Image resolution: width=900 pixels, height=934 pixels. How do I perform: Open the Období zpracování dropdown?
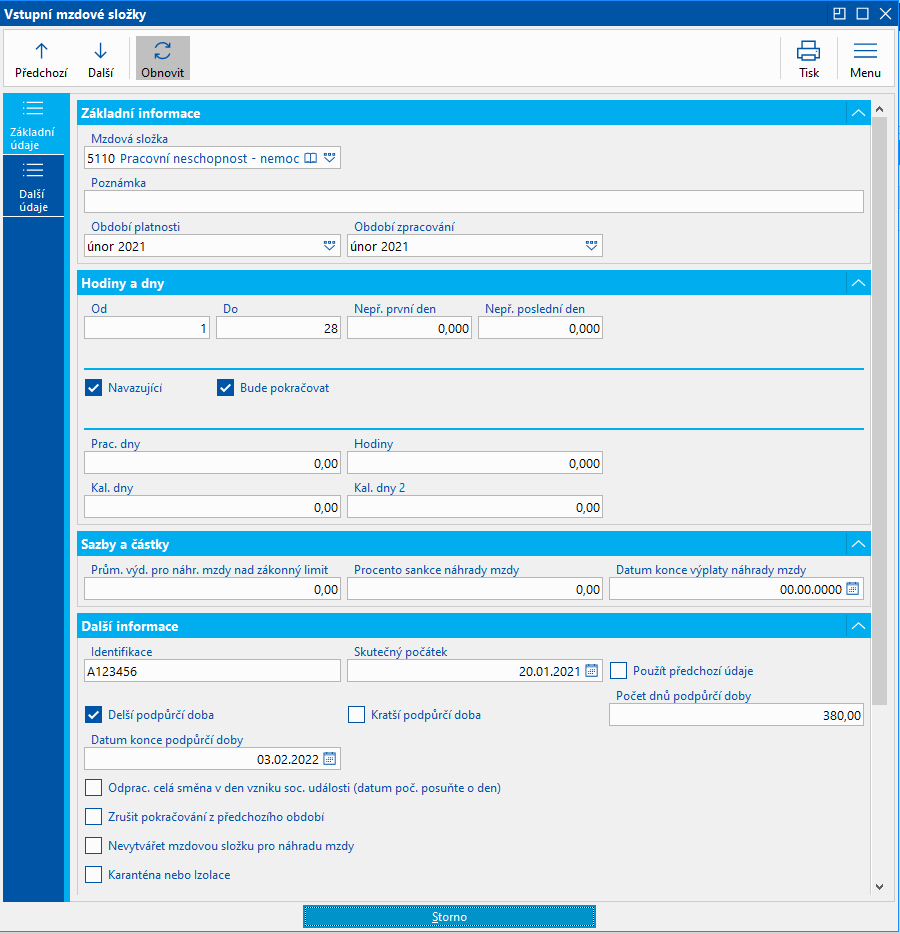[x=591, y=246]
